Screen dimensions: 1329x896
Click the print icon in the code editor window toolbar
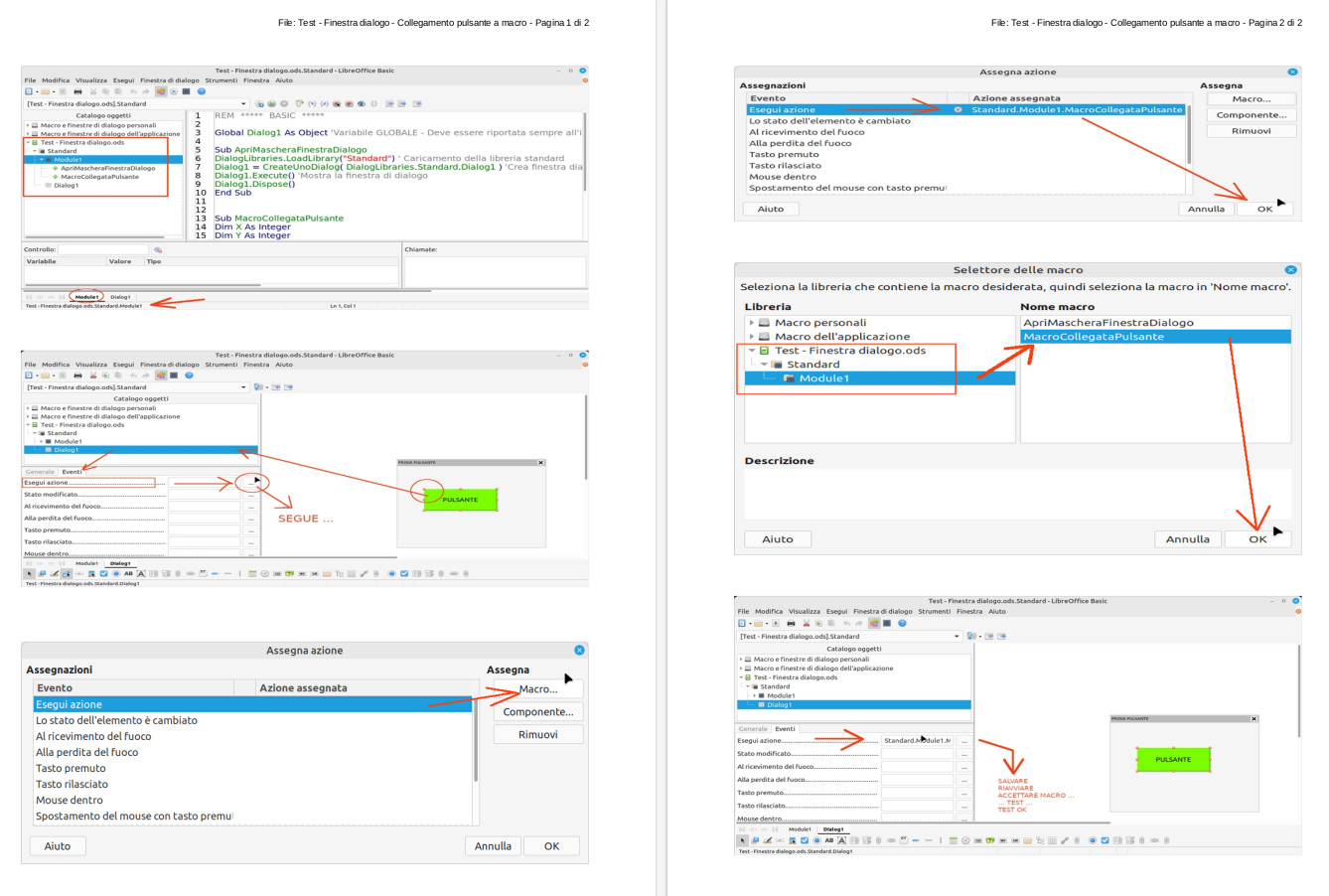[77, 91]
